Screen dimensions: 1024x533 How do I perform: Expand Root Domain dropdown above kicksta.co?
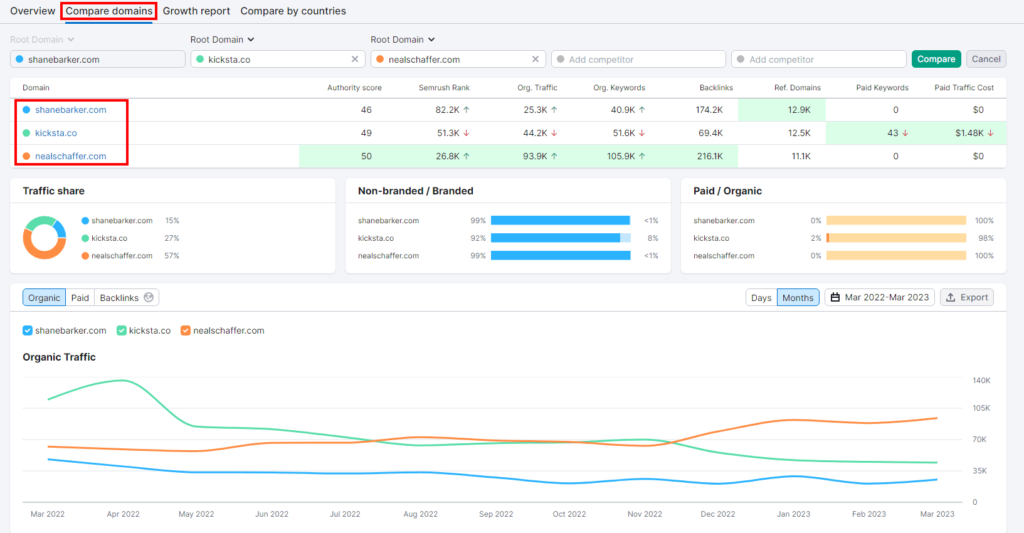point(222,40)
